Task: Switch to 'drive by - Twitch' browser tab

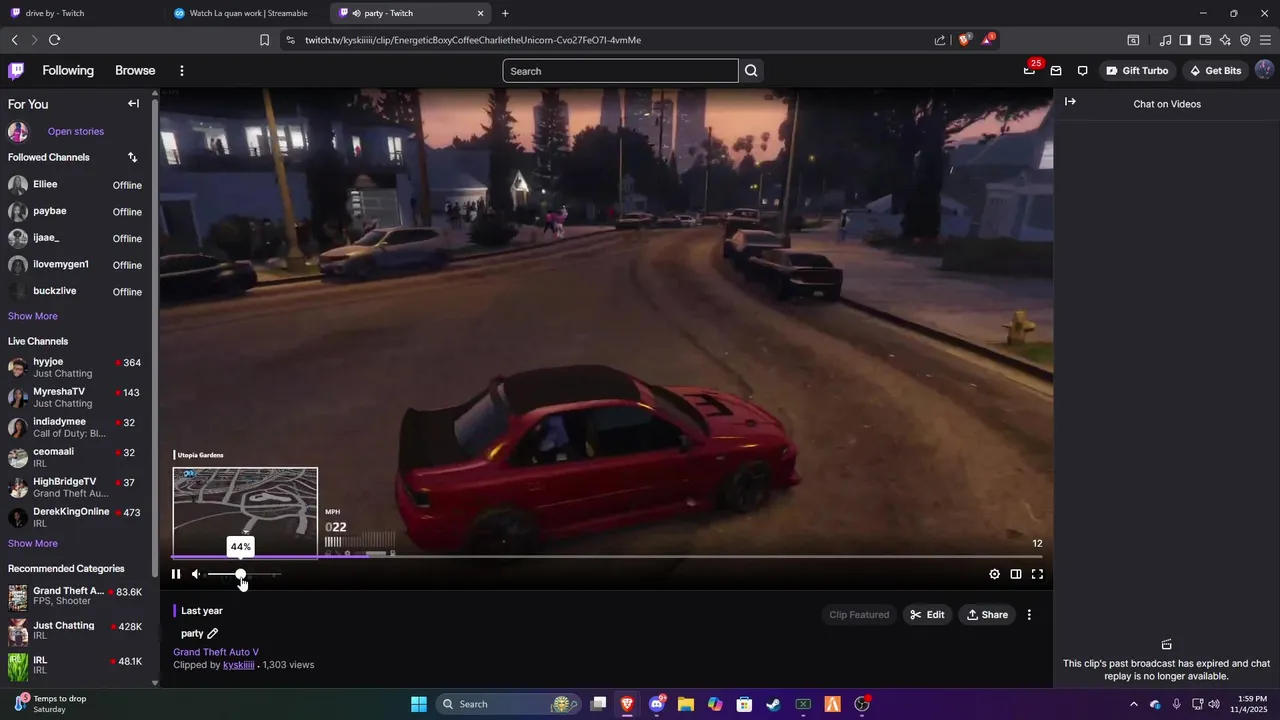Action: 80,13
